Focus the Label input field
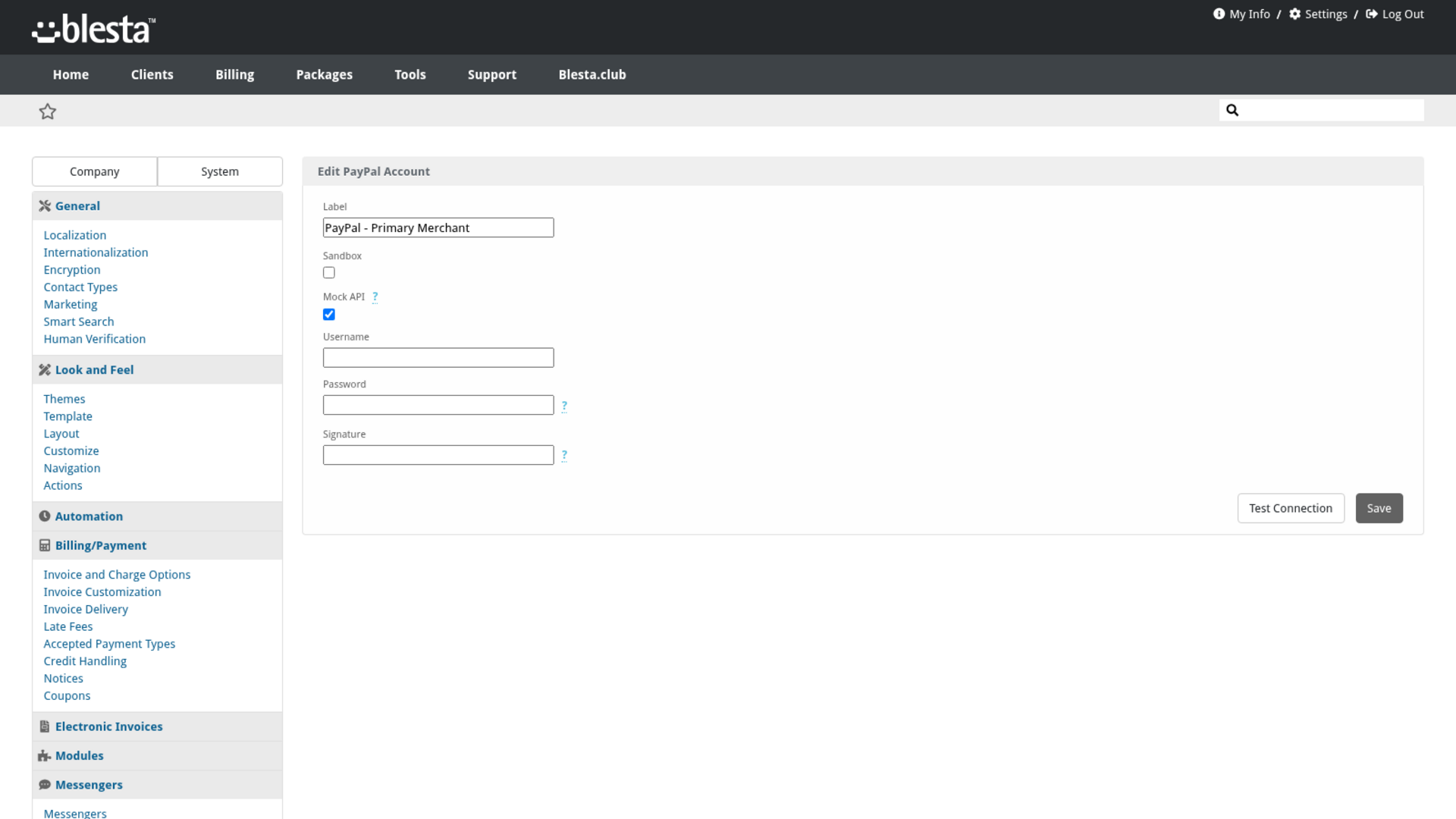Screen dimensions: 1456x819 point(438,227)
